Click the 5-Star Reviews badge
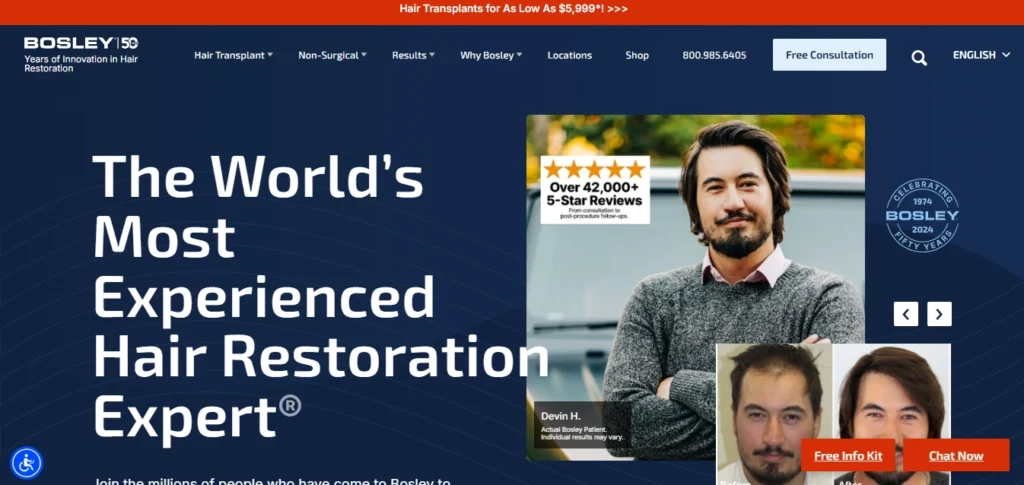 pyautogui.click(x=595, y=189)
